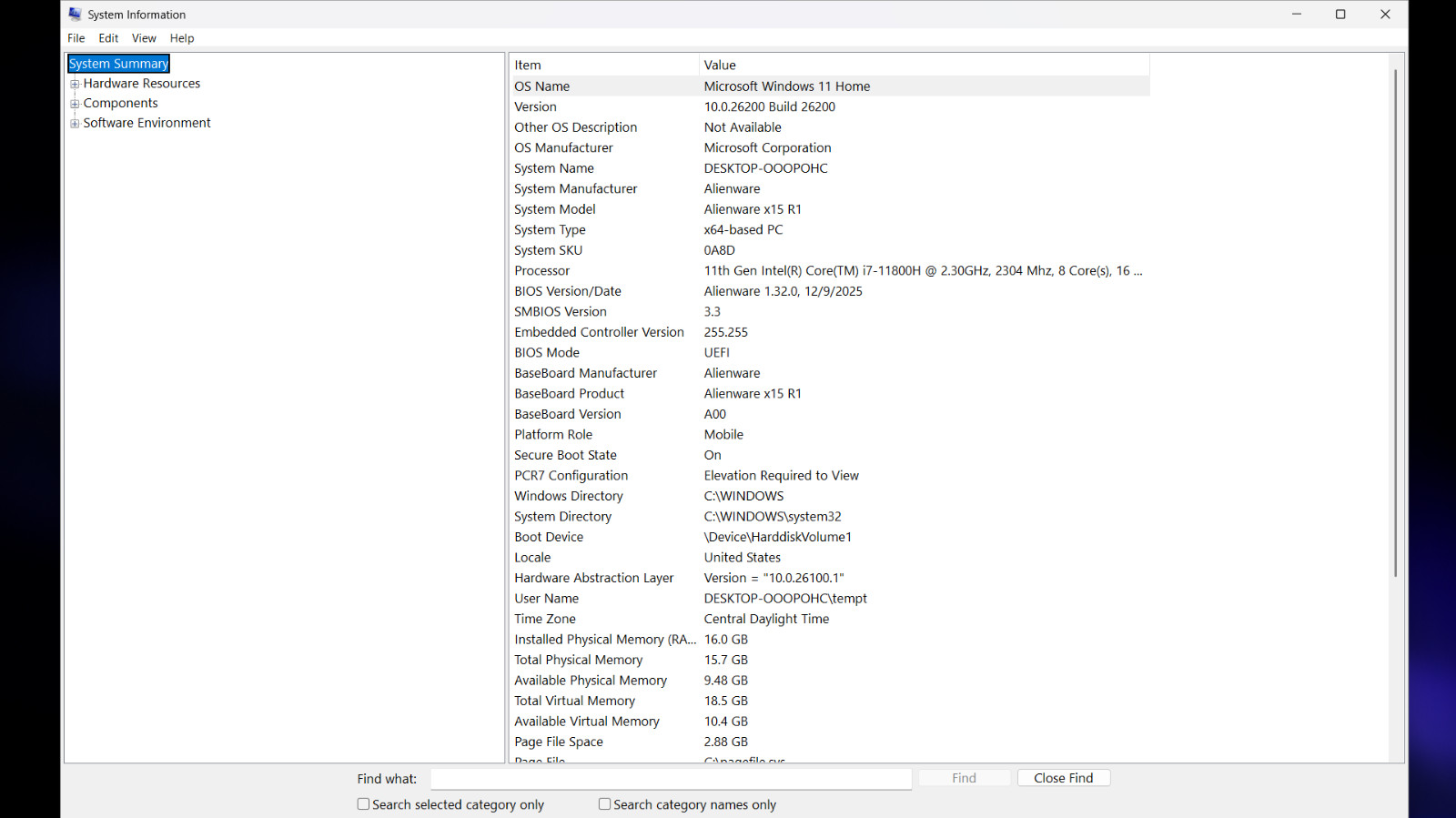
Task: Tick Search category names only checkbox
Action: [604, 804]
